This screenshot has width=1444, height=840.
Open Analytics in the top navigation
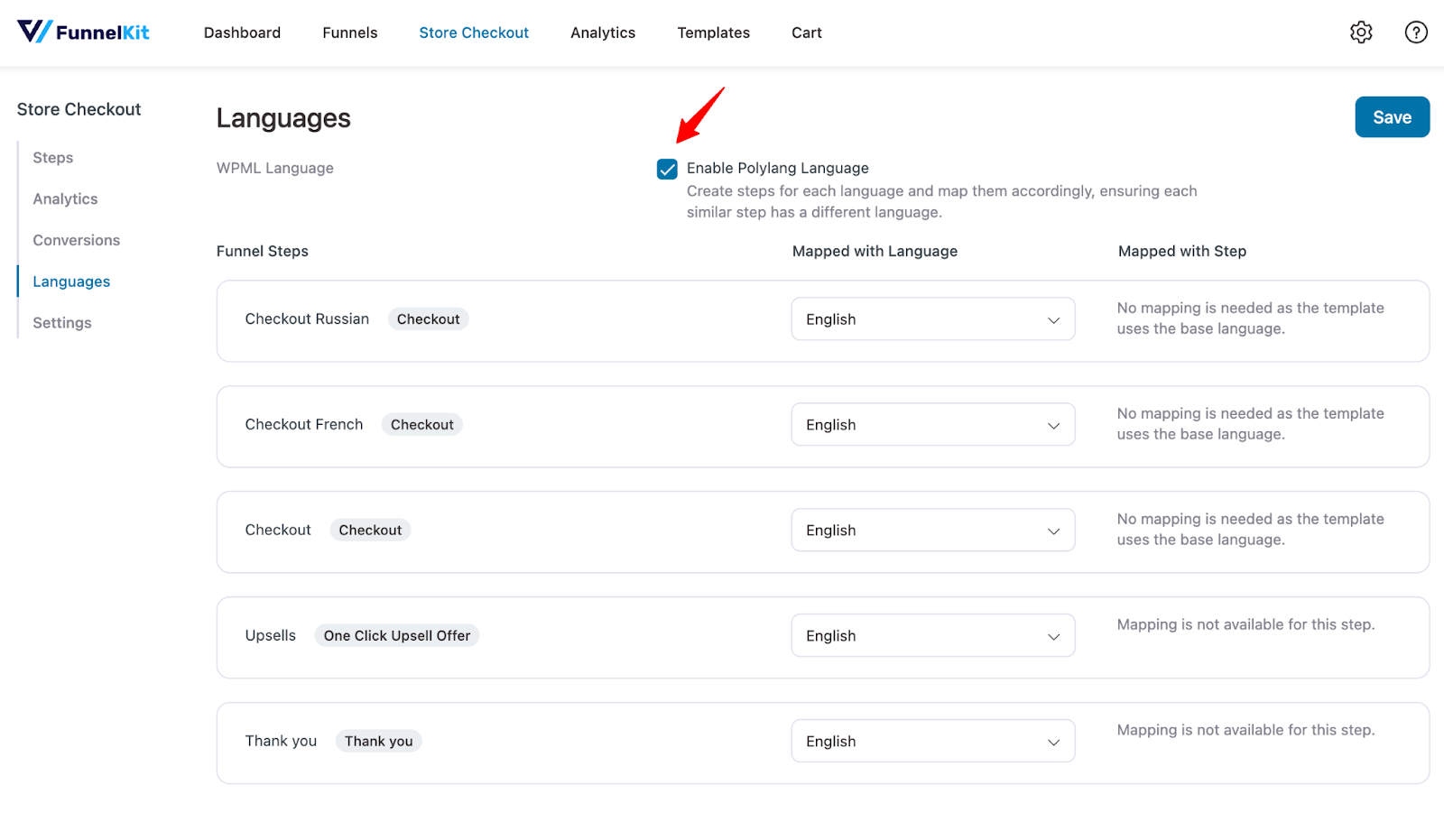[x=603, y=32]
